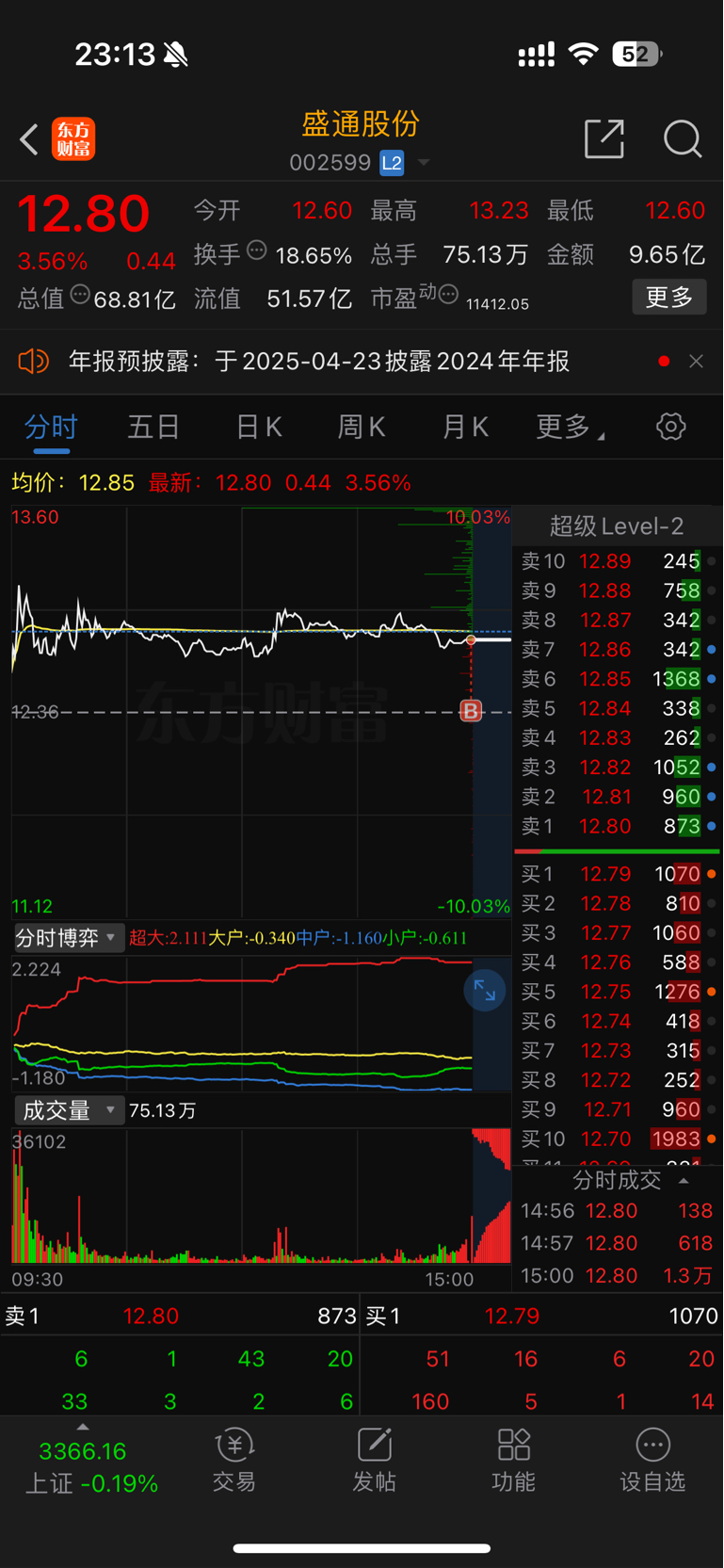Open the 年报预披露 announcement
Viewport: 724px width, 1568px height.
(319, 362)
